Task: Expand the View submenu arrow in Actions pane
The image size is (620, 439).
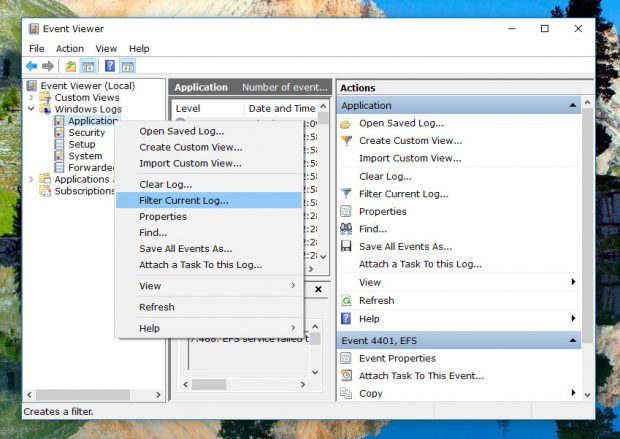Action: coord(573,282)
